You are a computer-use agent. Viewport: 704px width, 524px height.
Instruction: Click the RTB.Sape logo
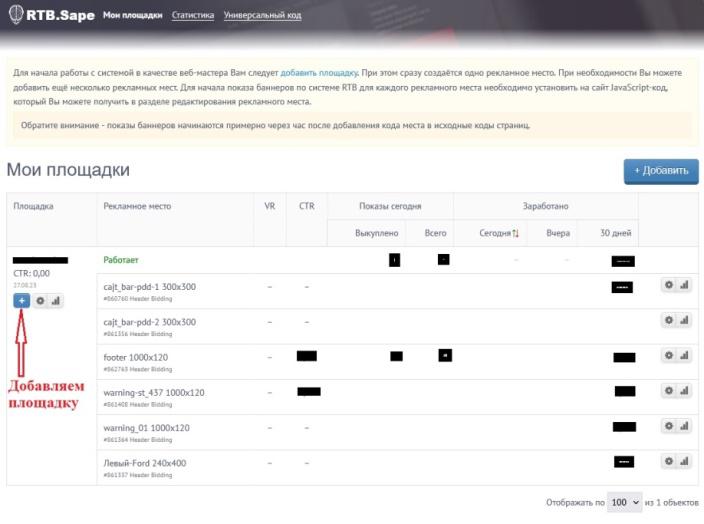point(52,14)
